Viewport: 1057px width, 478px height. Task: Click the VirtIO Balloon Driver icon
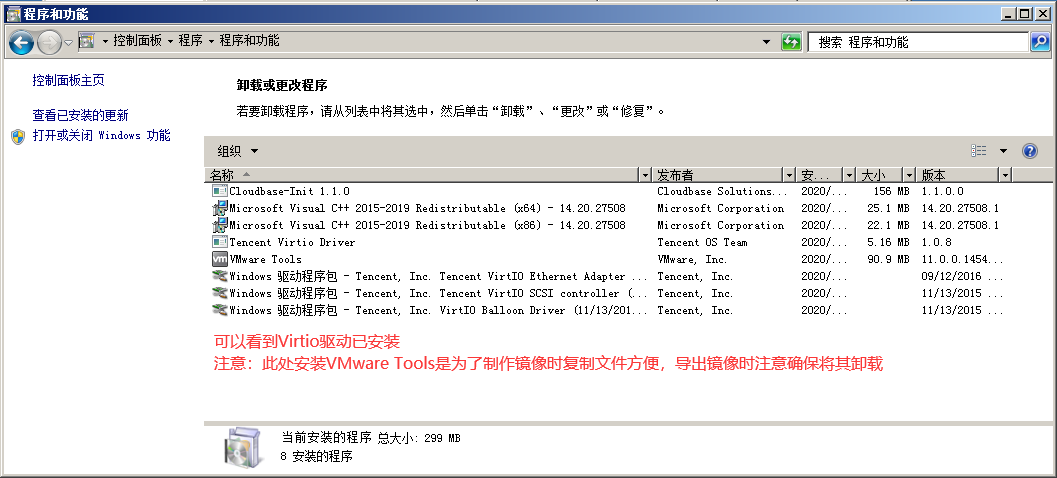click(220, 310)
